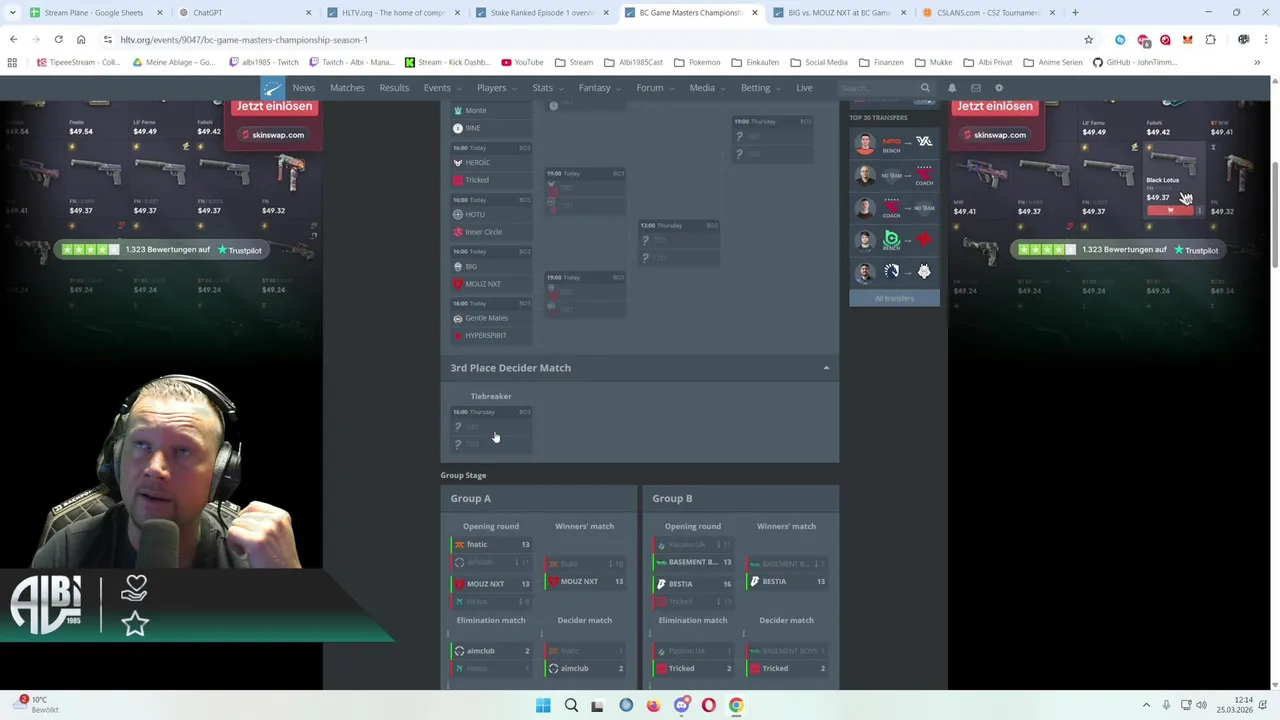Click the Jetzt einlösen button on right ad
Viewport: 1280px width, 720px height.
click(x=994, y=106)
